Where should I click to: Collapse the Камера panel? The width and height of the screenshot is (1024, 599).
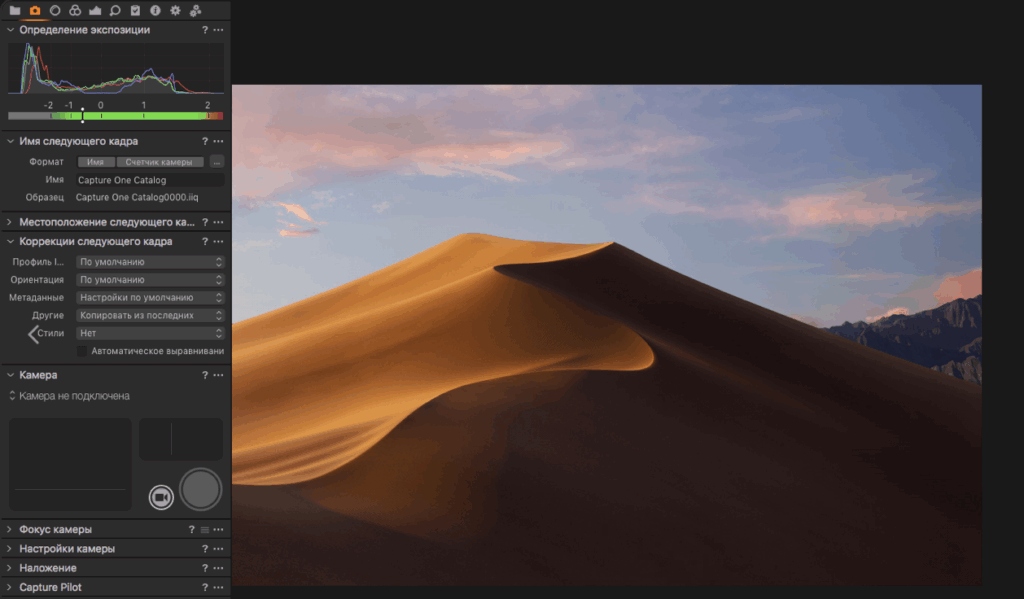(10, 375)
